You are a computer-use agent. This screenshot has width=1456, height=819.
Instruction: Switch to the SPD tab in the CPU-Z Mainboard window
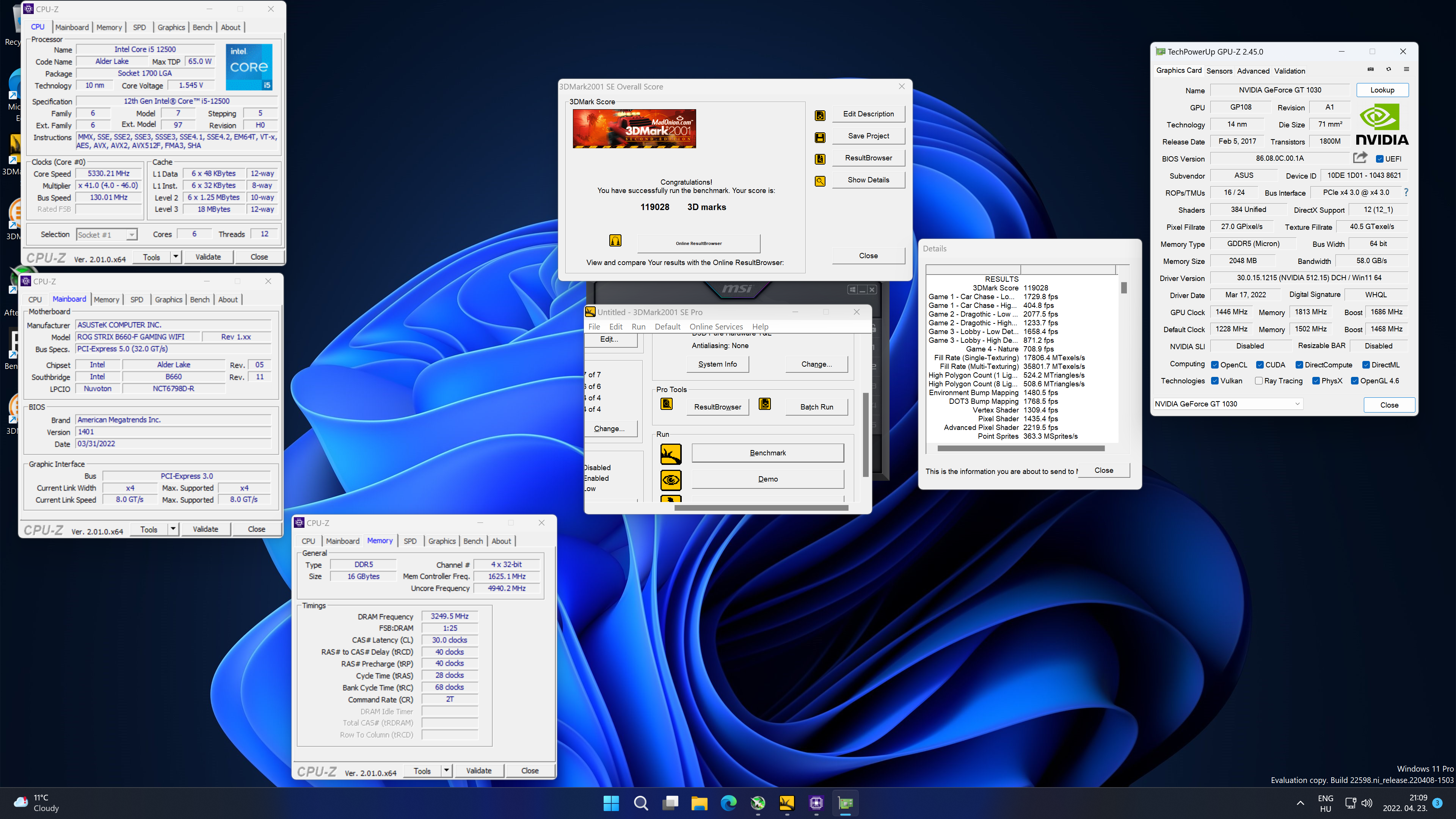pyautogui.click(x=137, y=300)
